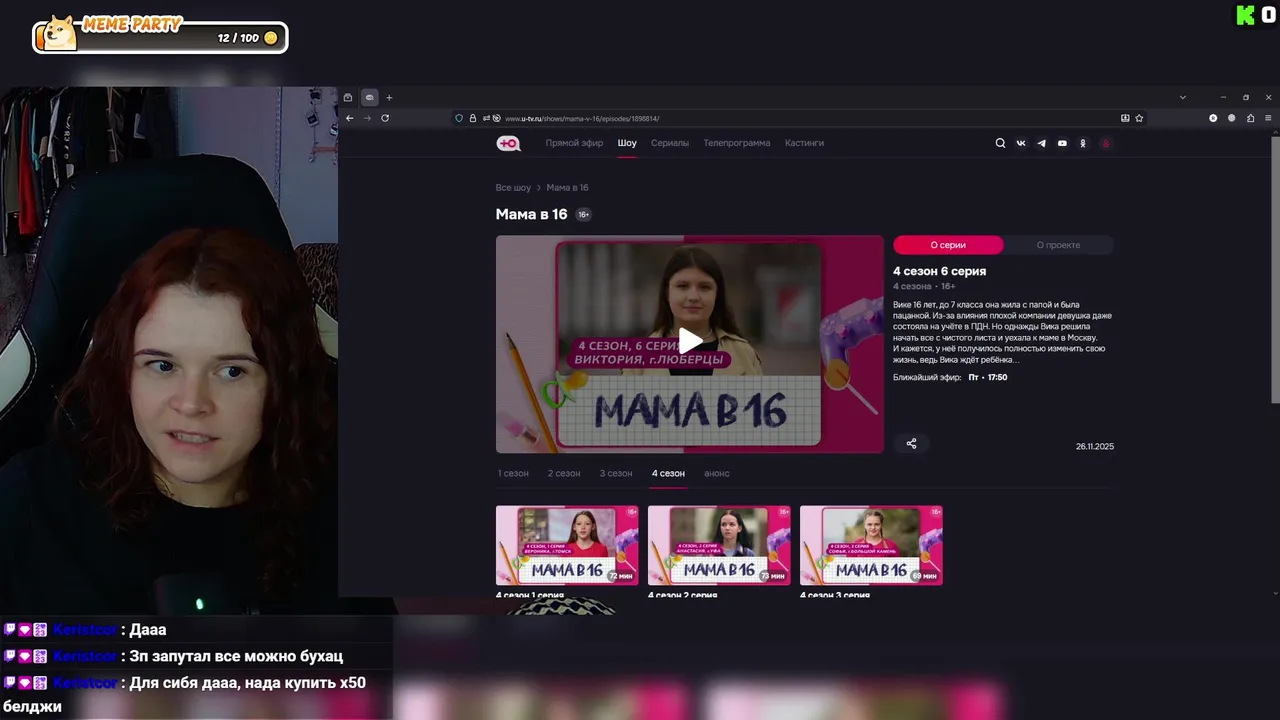1280x720 pixels.
Task: Open Сериалы in site navigation
Action: tap(670, 143)
